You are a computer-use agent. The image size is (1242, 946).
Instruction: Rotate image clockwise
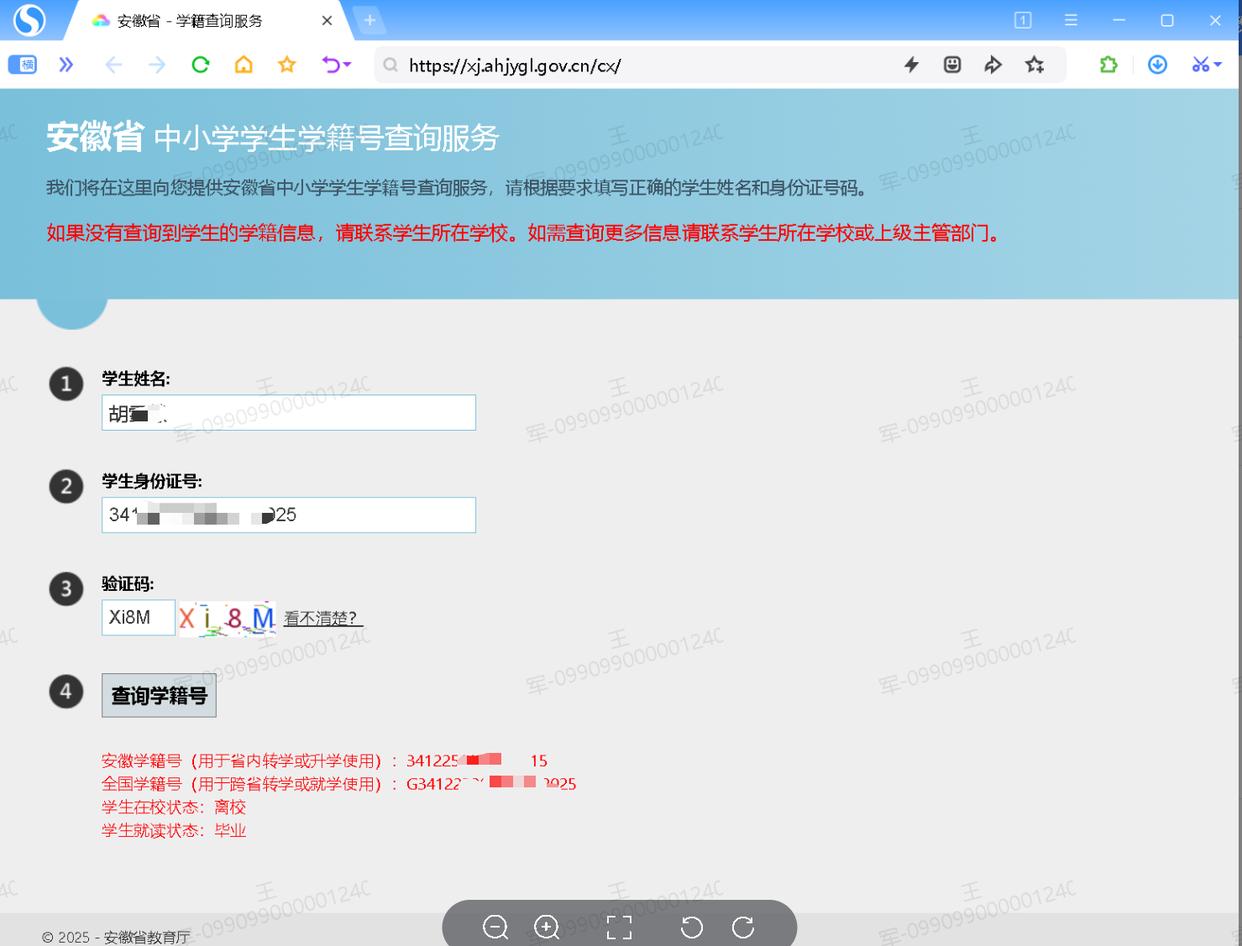[743, 927]
